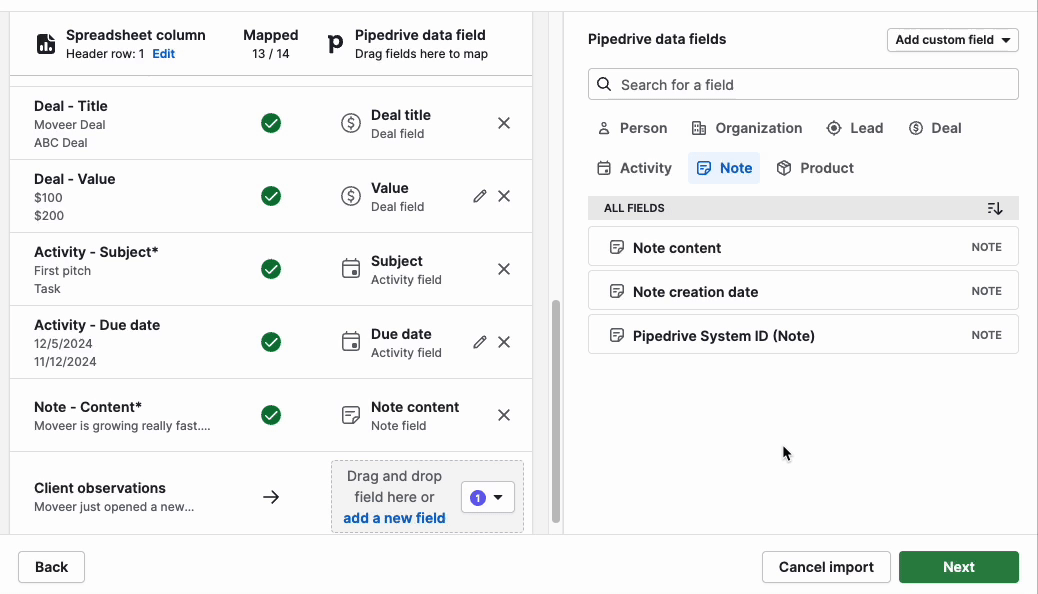
Task: Remove the Note content mapping
Action: (x=504, y=415)
